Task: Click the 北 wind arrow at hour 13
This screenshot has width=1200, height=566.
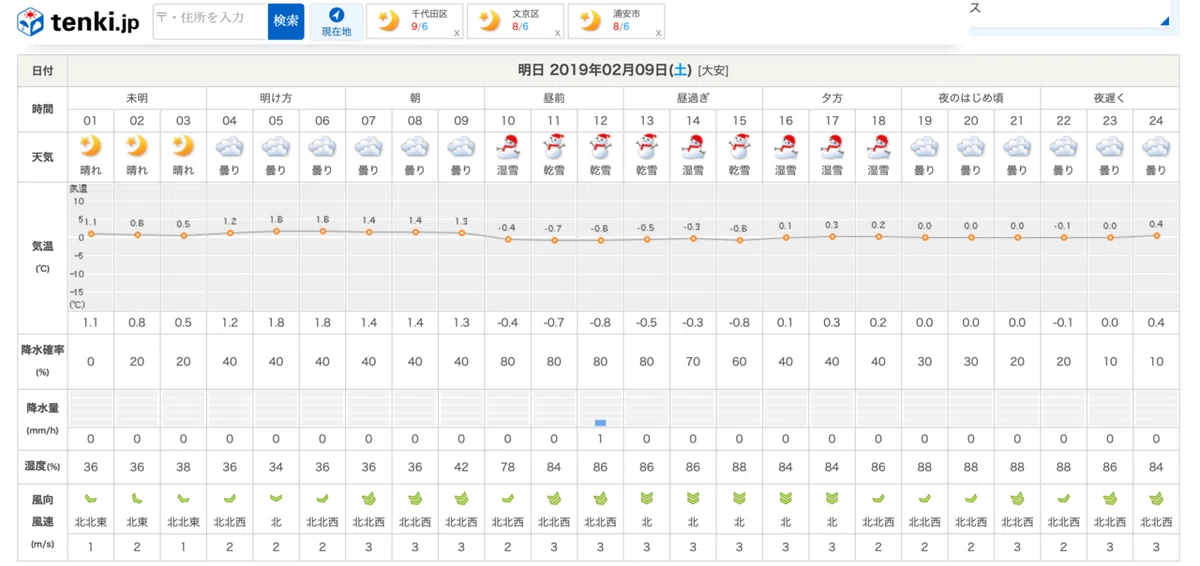Action: click(x=647, y=498)
